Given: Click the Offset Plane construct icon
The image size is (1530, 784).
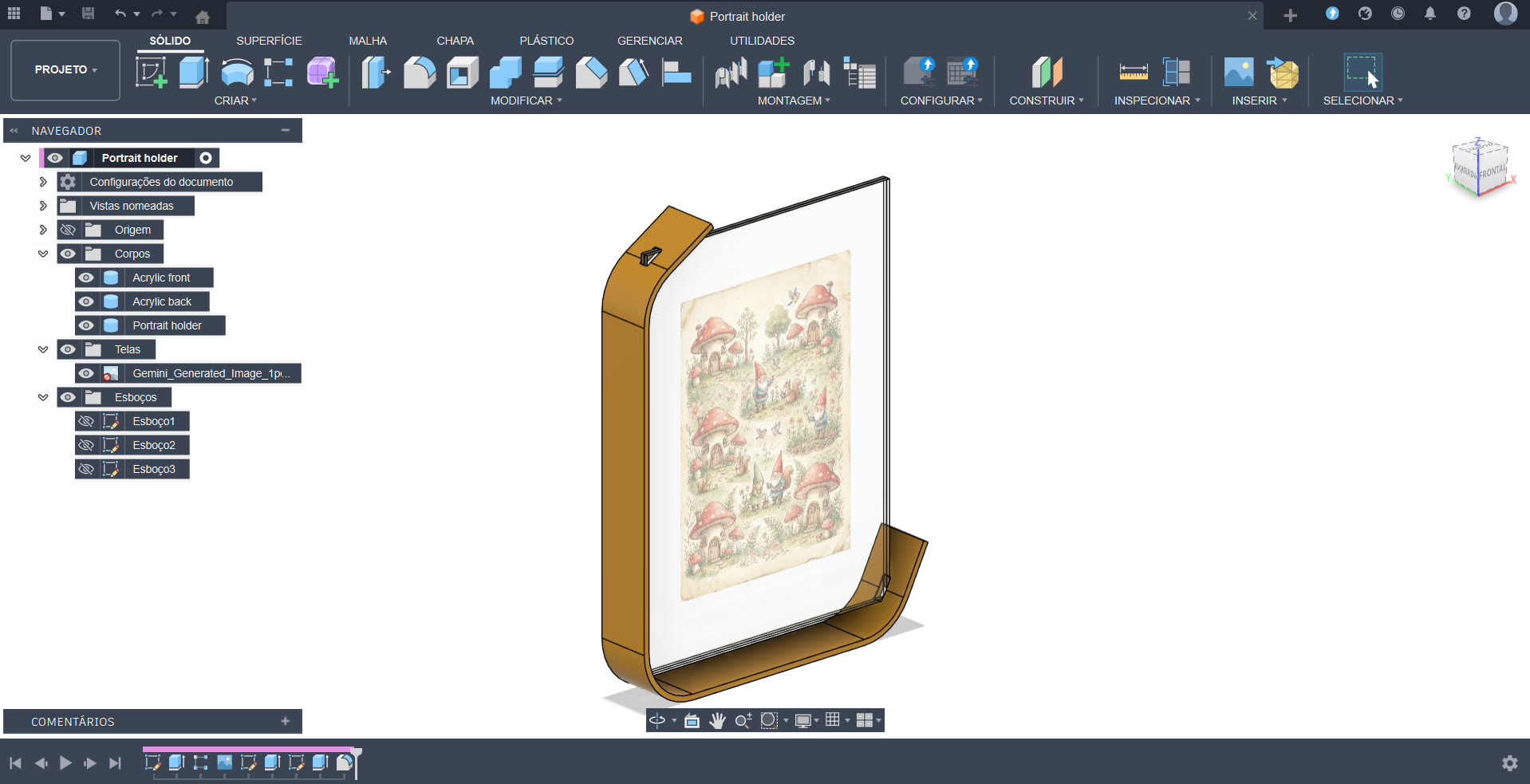Looking at the screenshot, I should pyautogui.click(x=1047, y=73).
